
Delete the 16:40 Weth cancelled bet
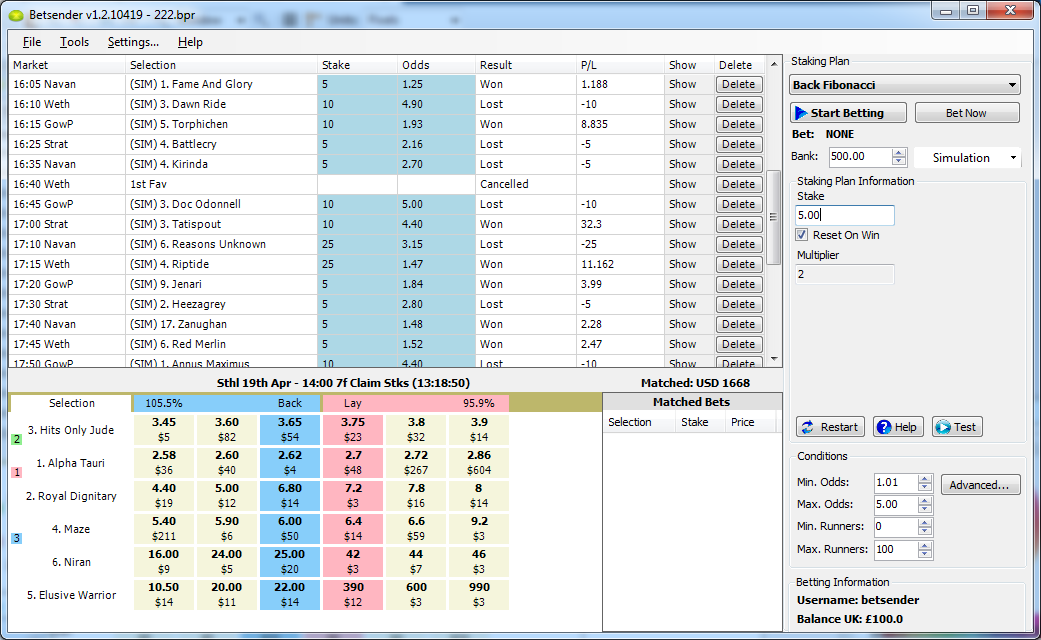pyautogui.click(x=738, y=184)
